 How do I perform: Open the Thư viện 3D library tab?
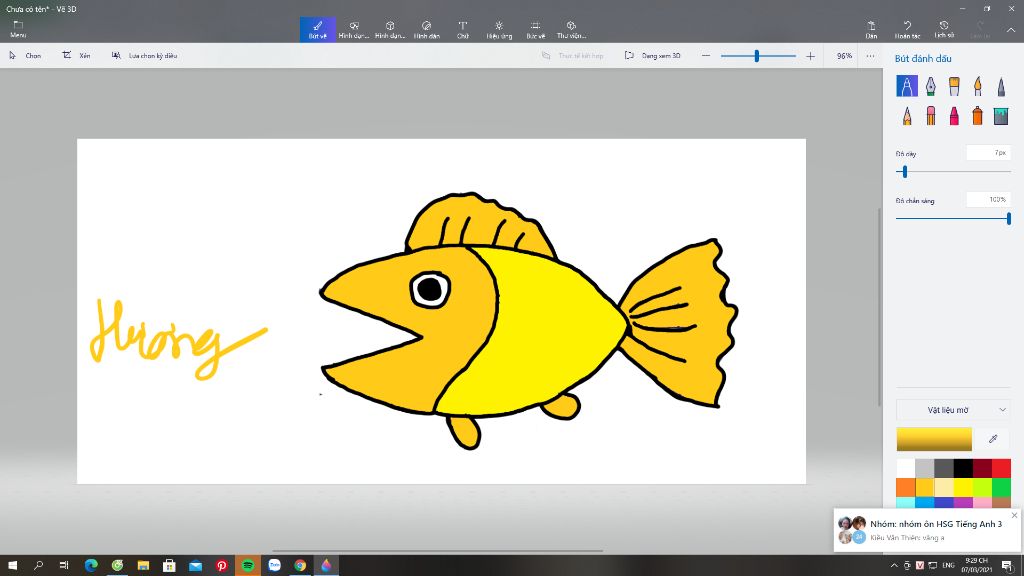tap(571, 29)
